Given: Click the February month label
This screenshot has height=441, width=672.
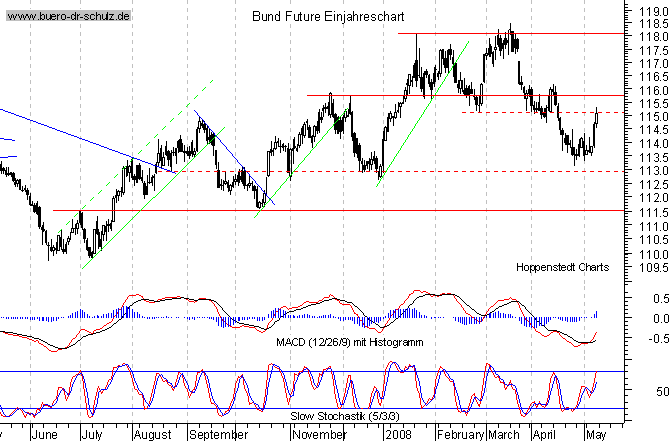Looking at the screenshot, I should click(461, 435).
